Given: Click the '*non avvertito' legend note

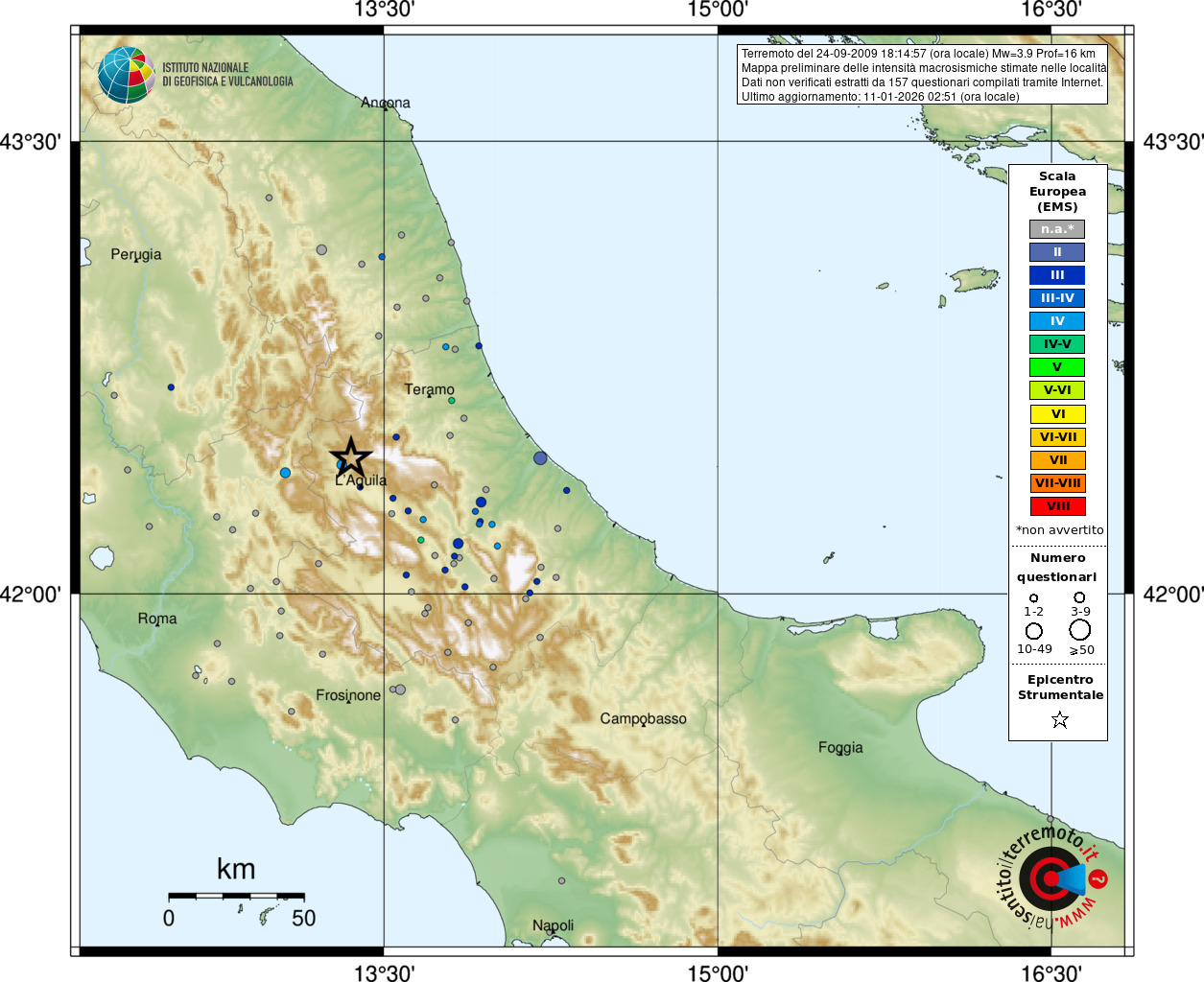Looking at the screenshot, I should coord(1059,530).
